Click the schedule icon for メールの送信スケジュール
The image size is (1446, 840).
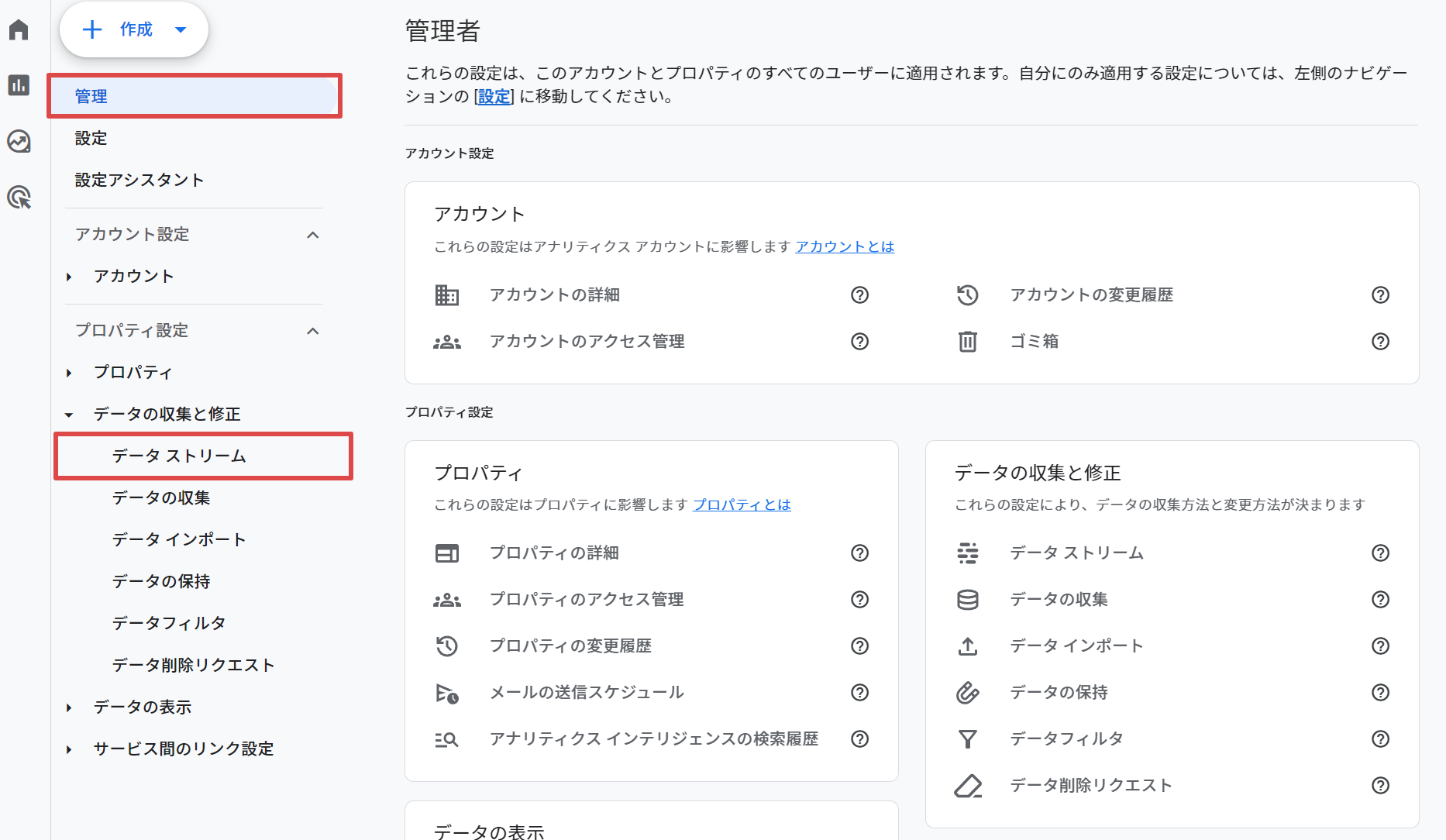click(447, 692)
